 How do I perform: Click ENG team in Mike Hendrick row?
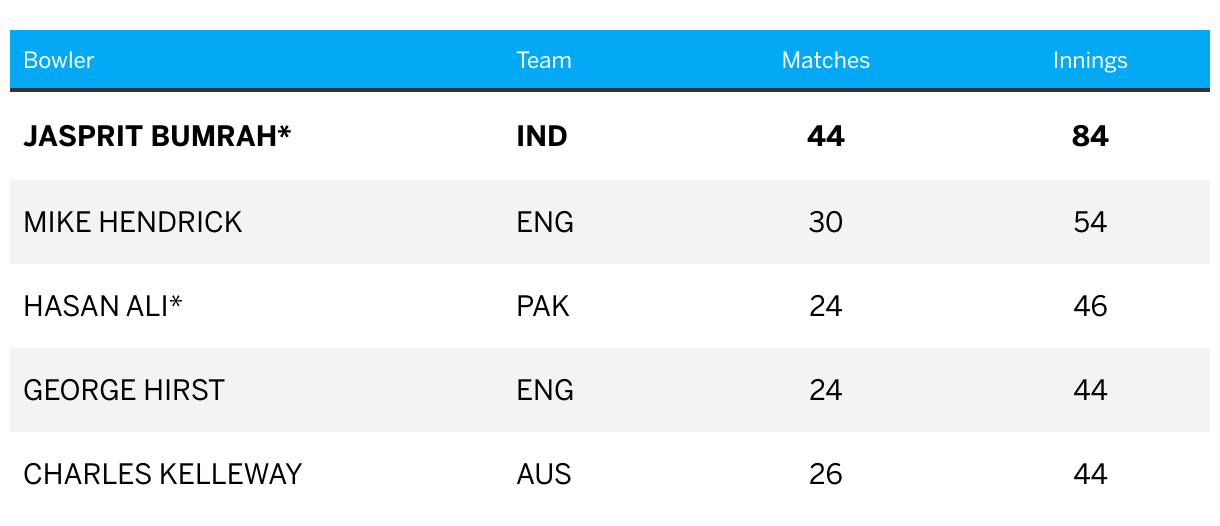tap(545, 222)
